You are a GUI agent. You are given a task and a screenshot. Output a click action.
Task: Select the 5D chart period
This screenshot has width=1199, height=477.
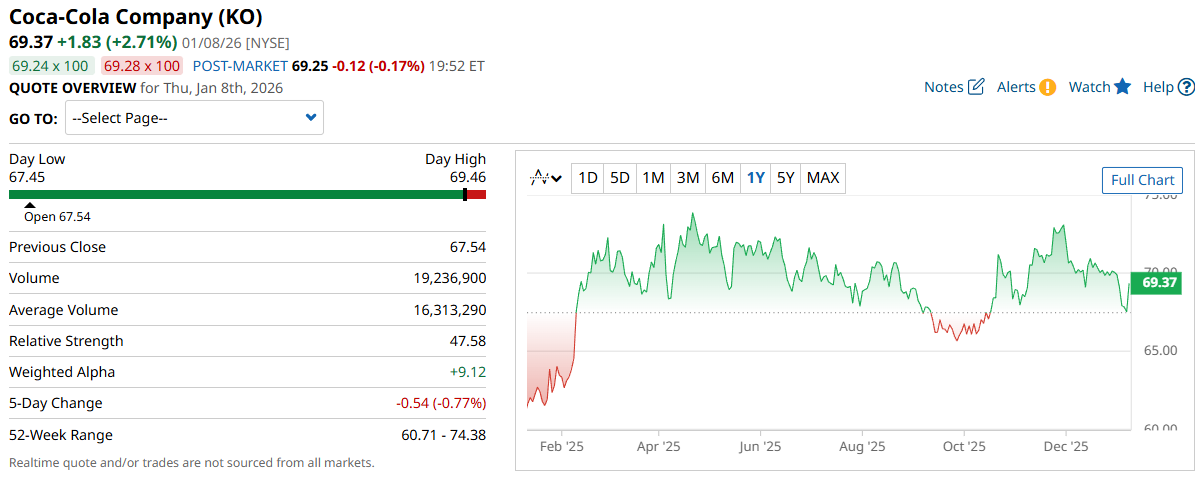(x=620, y=178)
